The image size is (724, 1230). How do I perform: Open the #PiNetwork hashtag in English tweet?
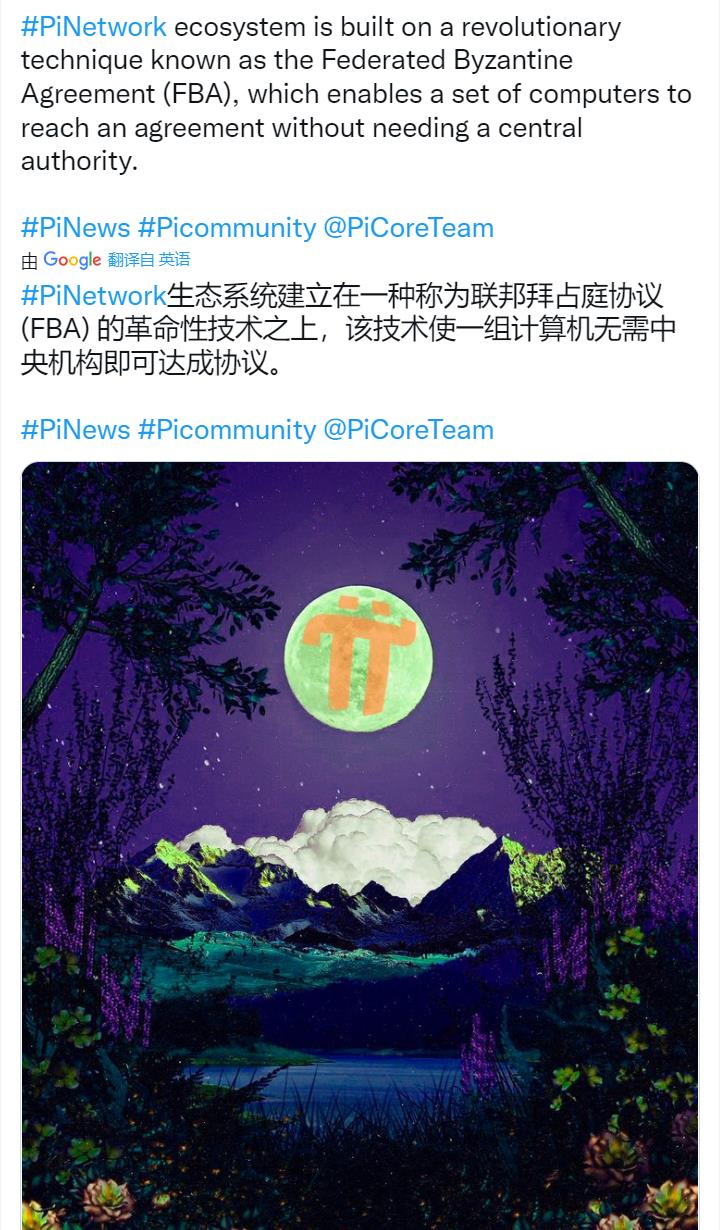94,27
